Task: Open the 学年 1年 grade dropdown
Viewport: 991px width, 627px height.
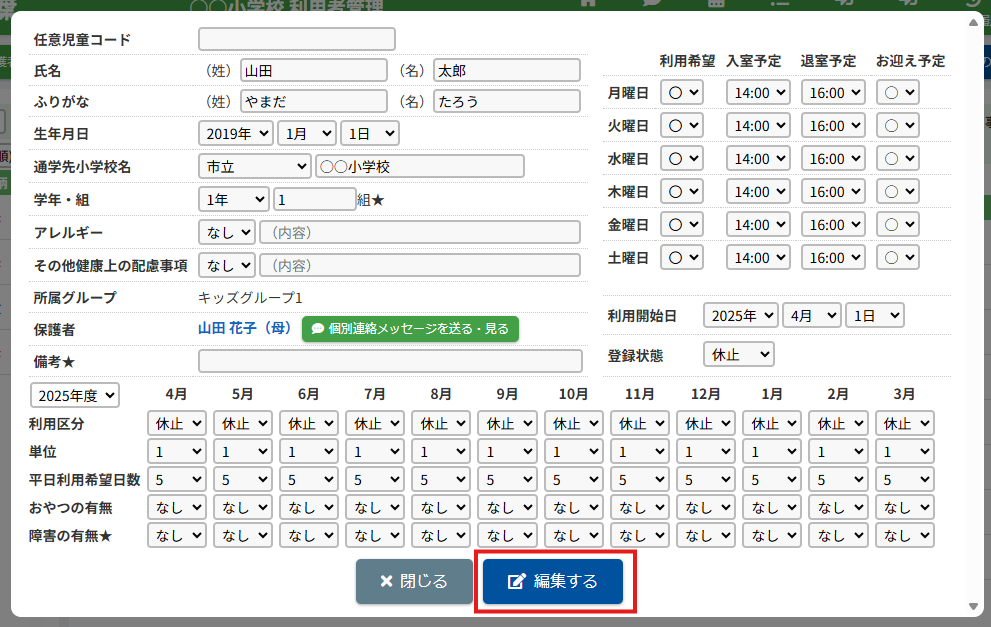Action: click(234, 199)
